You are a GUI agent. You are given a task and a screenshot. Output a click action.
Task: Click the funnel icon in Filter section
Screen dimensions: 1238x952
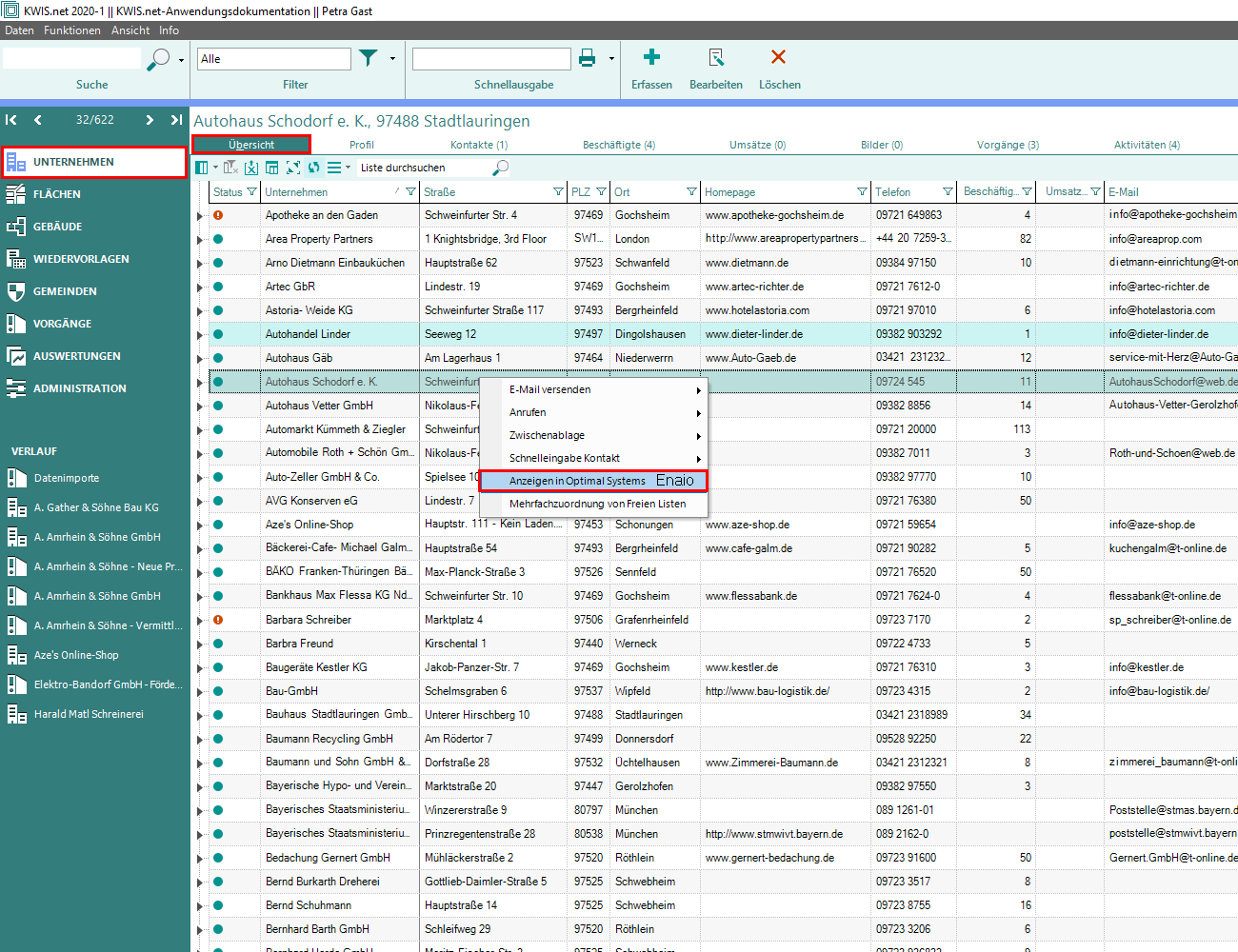point(369,59)
